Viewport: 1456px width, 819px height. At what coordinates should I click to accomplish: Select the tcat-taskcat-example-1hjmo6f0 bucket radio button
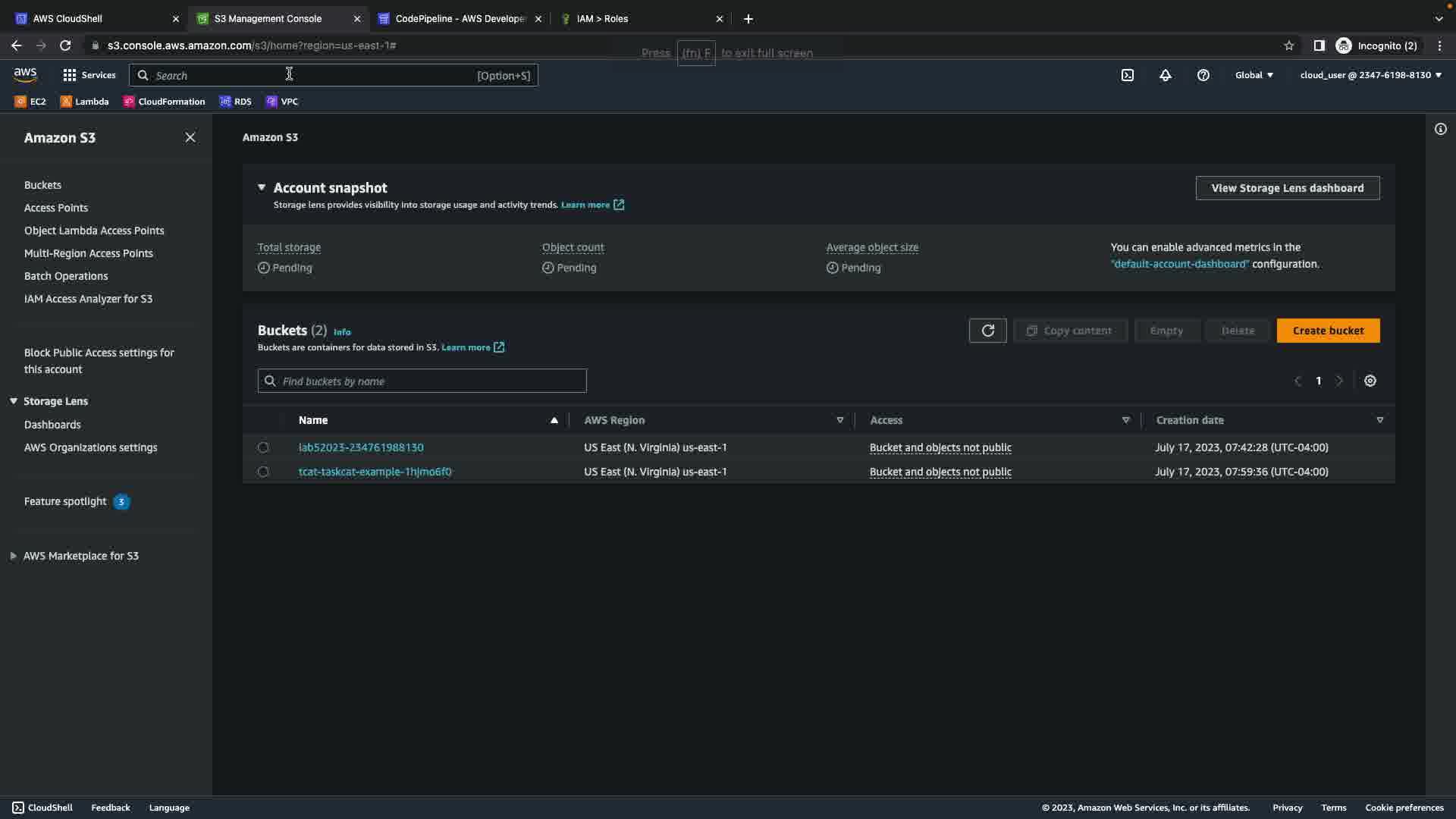click(x=263, y=472)
